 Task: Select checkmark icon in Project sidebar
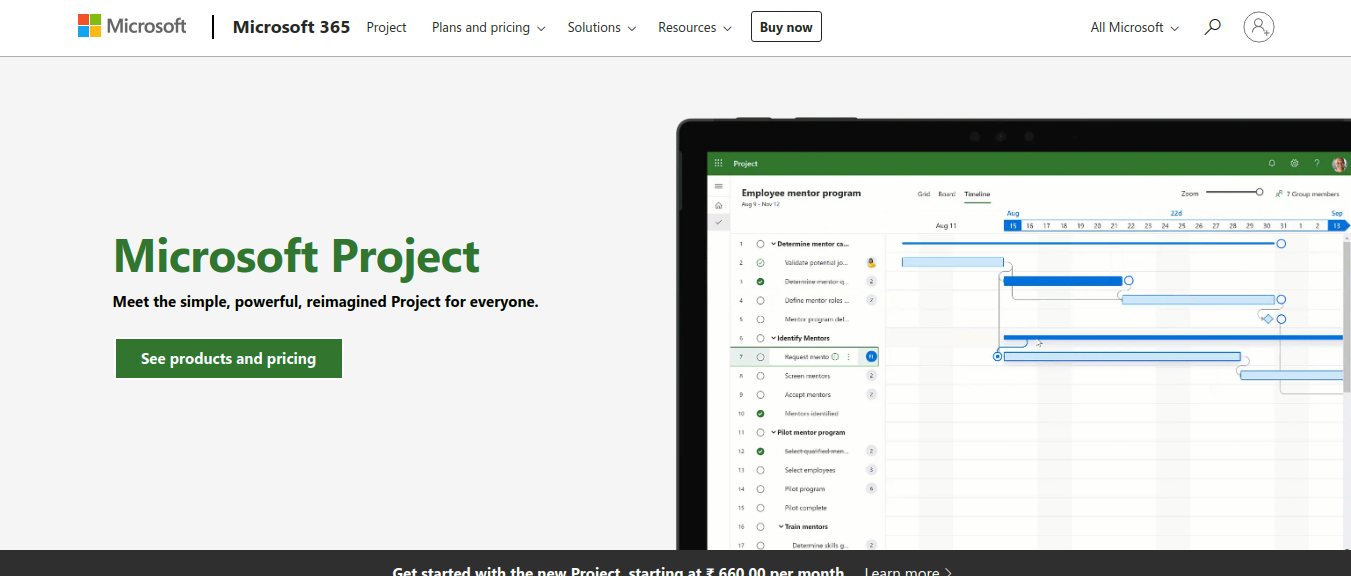(x=718, y=222)
